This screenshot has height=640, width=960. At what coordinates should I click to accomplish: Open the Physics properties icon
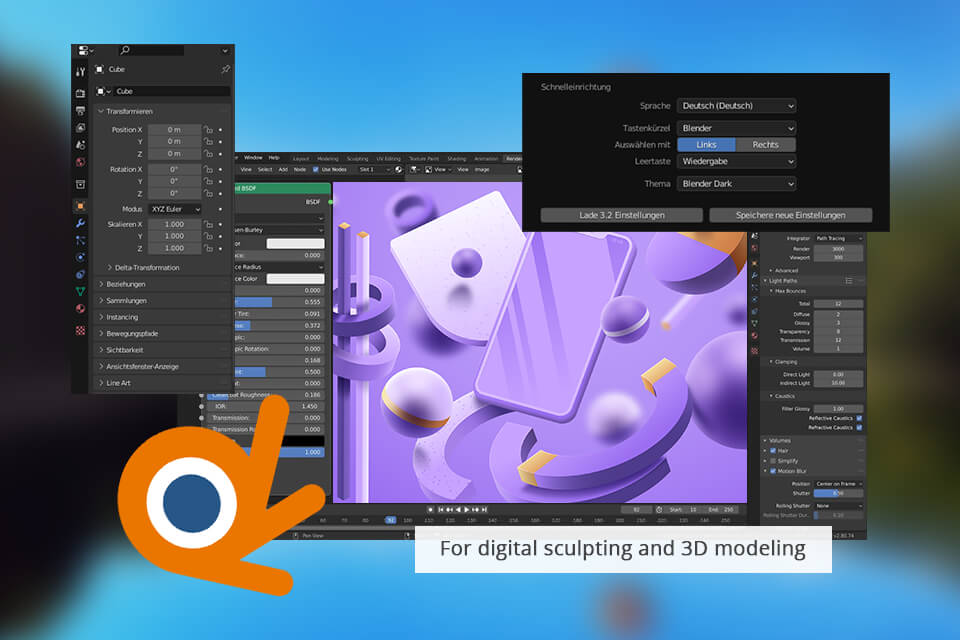(x=80, y=257)
